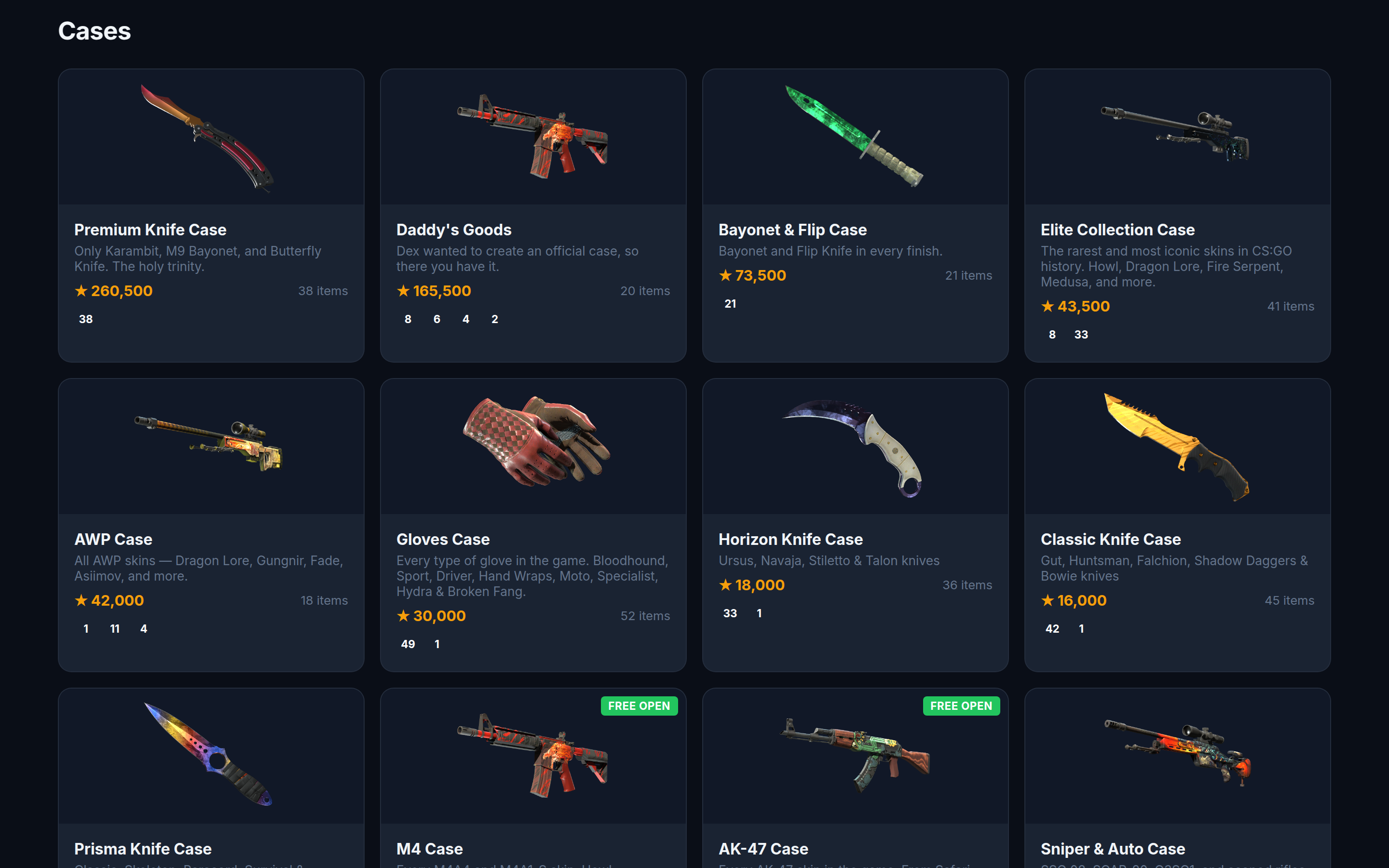
Task: Select the Gloves Case title text
Action: click(443, 539)
